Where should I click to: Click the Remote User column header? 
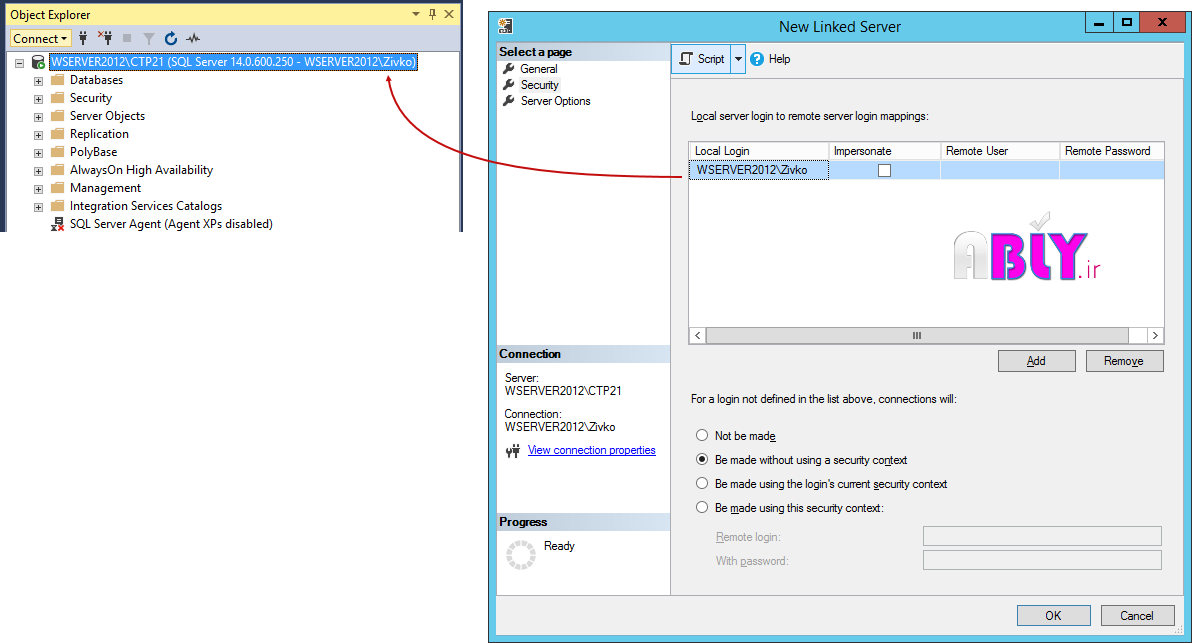(x=1000, y=150)
